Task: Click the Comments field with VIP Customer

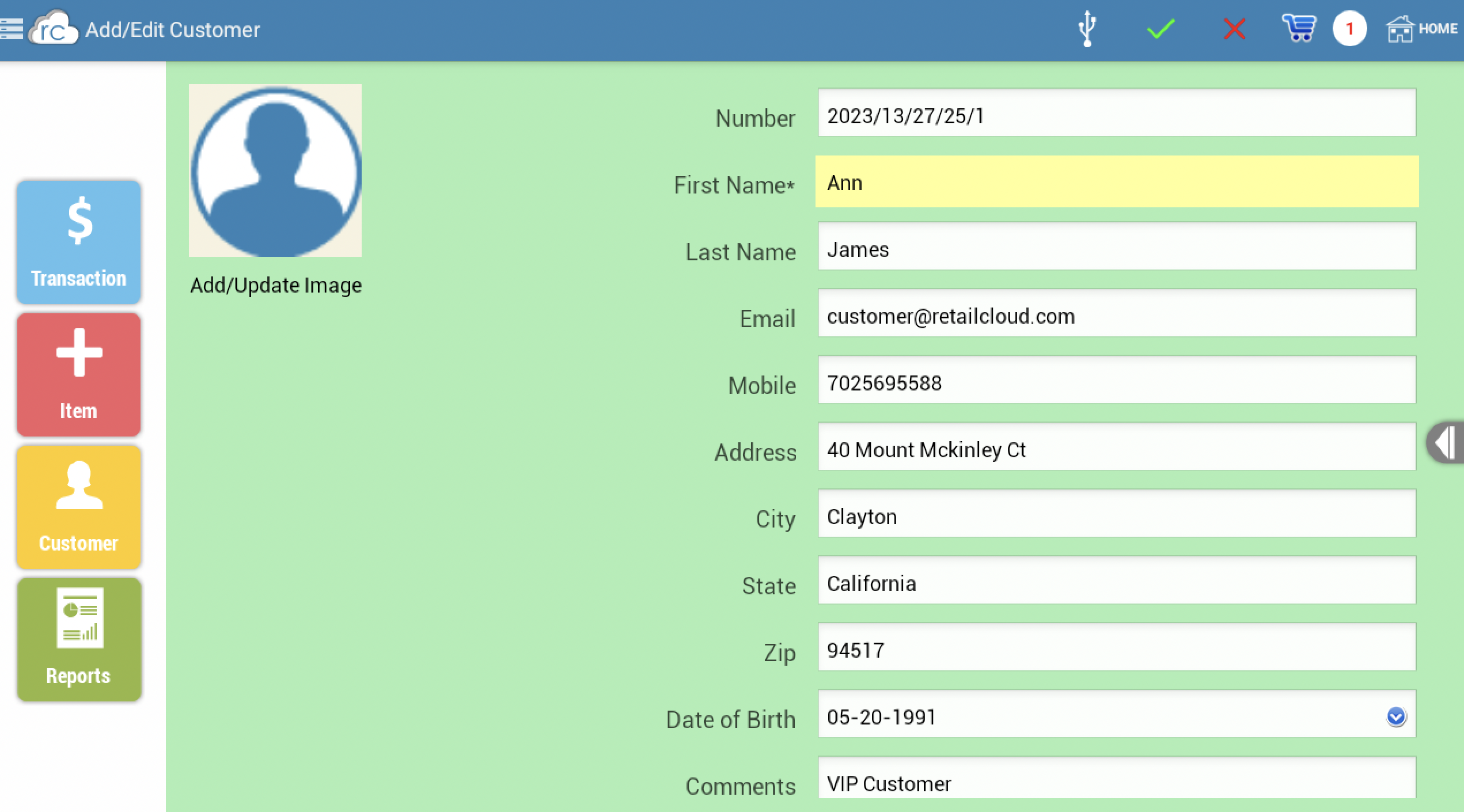Action: tap(1117, 777)
